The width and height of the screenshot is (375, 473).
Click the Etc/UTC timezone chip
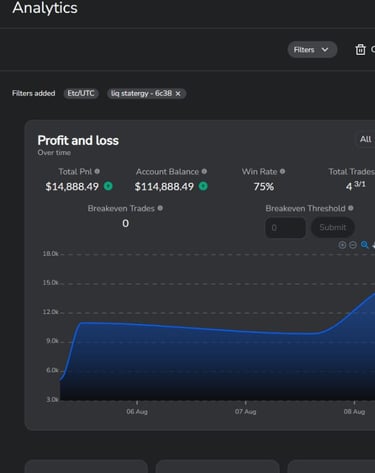81,93
